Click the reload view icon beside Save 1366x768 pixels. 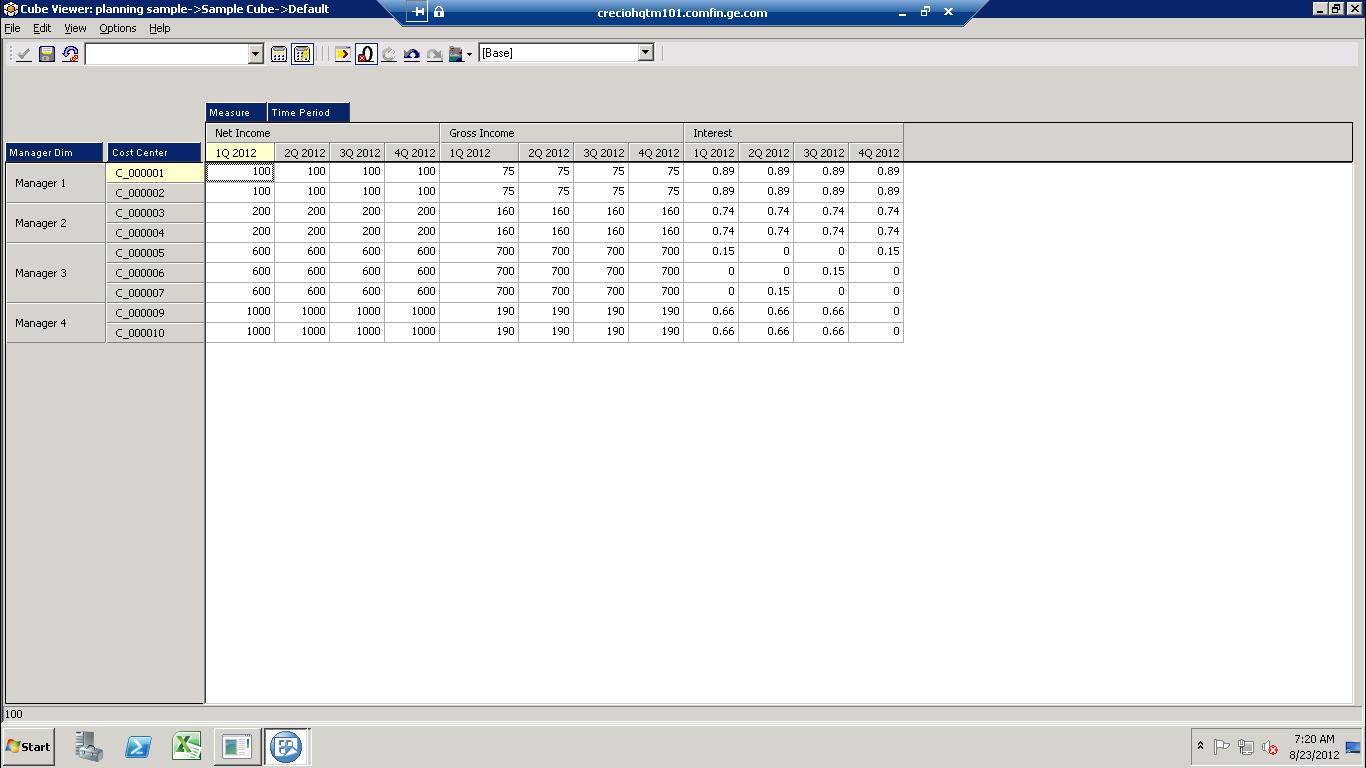(x=70, y=54)
